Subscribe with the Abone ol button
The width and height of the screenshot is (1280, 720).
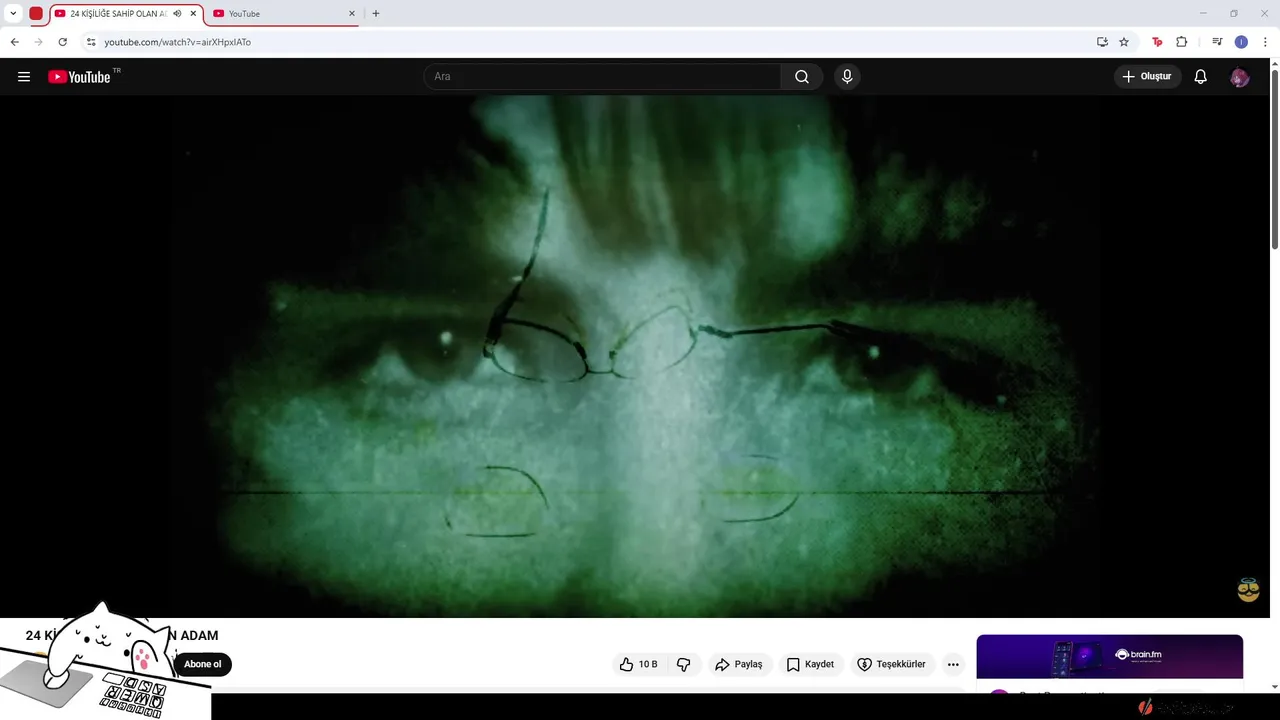(202, 664)
